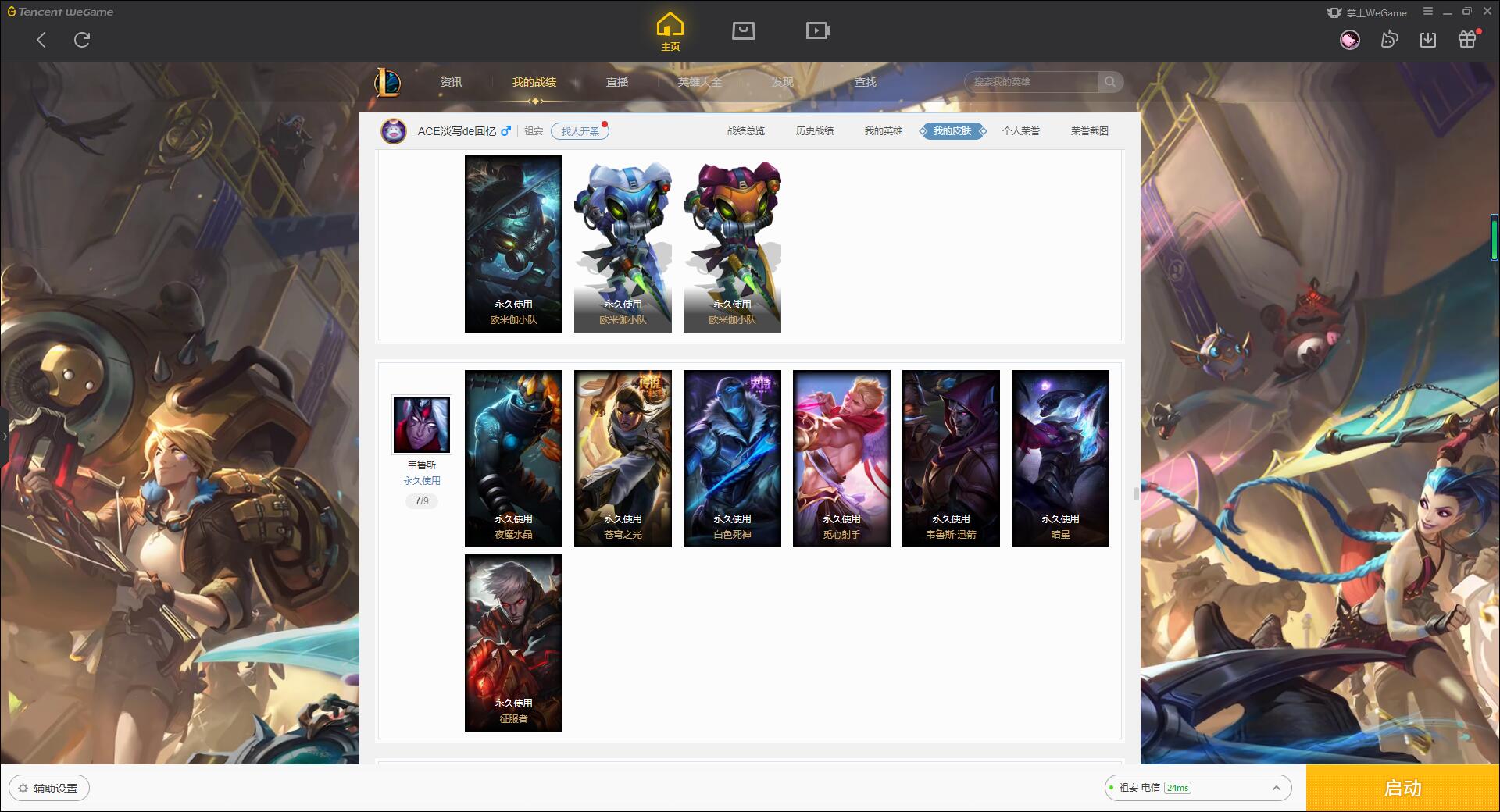1500x812 pixels.
Task: Click the search hero input field
Action: (x=1032, y=82)
